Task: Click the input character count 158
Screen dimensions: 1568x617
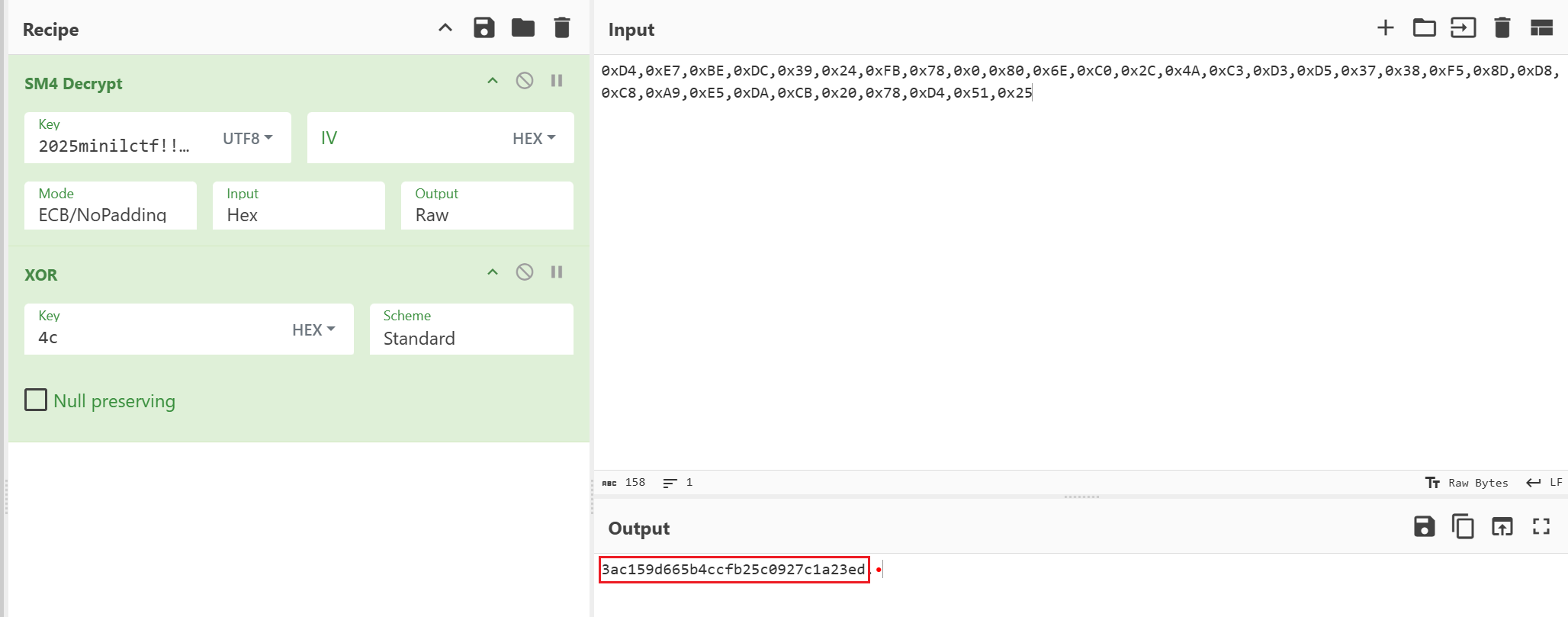Action: coord(624,483)
